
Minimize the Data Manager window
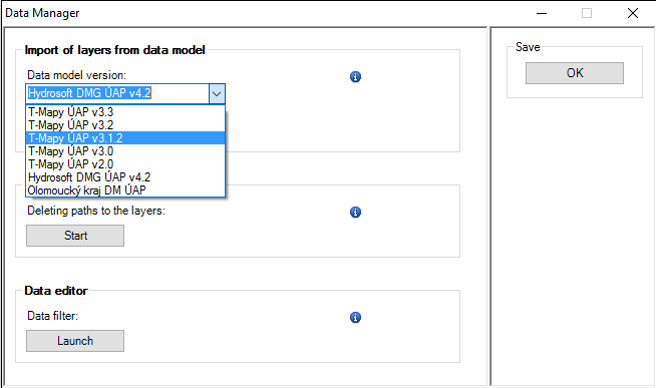[x=542, y=13]
